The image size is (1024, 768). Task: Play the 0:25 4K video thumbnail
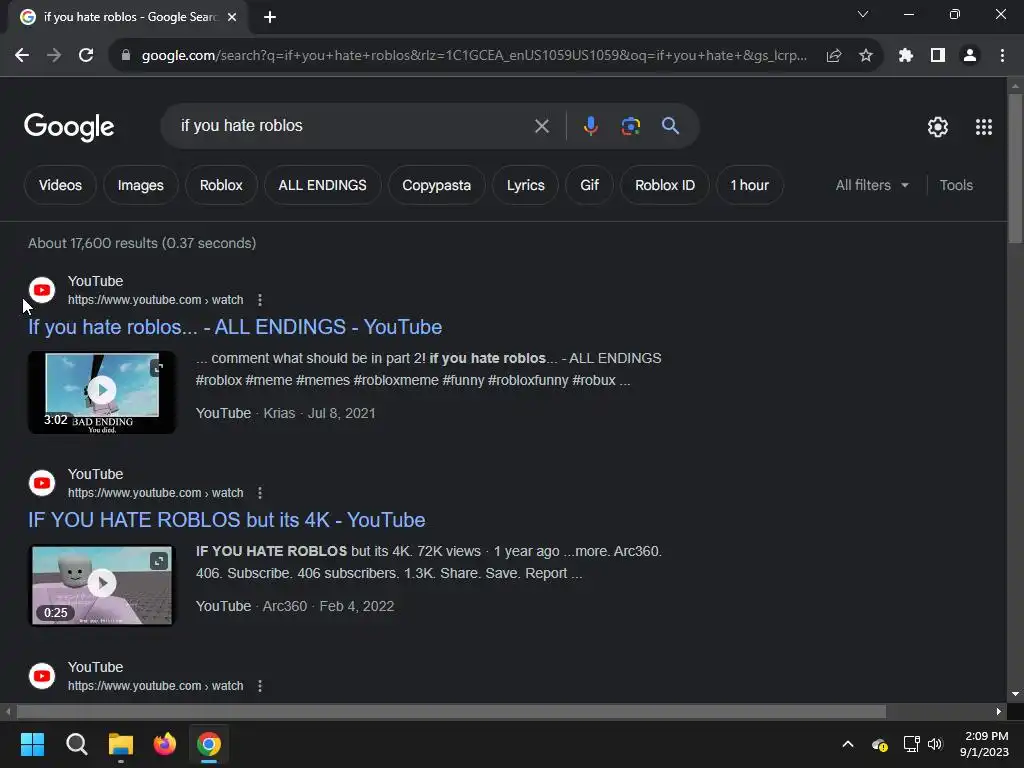102,585
